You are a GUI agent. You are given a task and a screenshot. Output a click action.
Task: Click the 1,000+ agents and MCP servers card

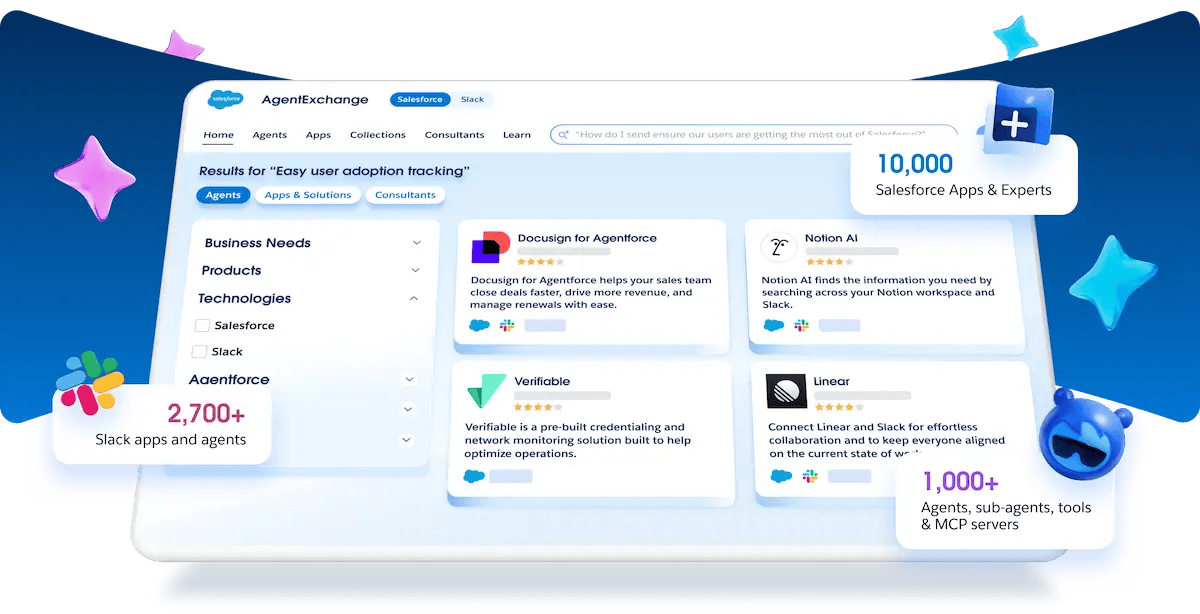tap(1004, 504)
